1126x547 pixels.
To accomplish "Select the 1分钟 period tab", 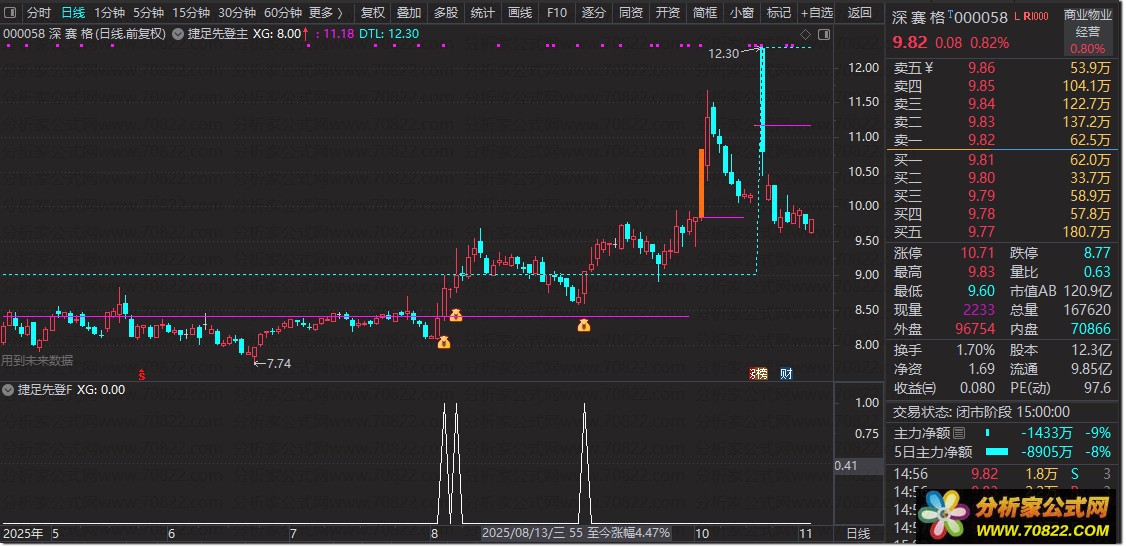I will click(x=109, y=12).
